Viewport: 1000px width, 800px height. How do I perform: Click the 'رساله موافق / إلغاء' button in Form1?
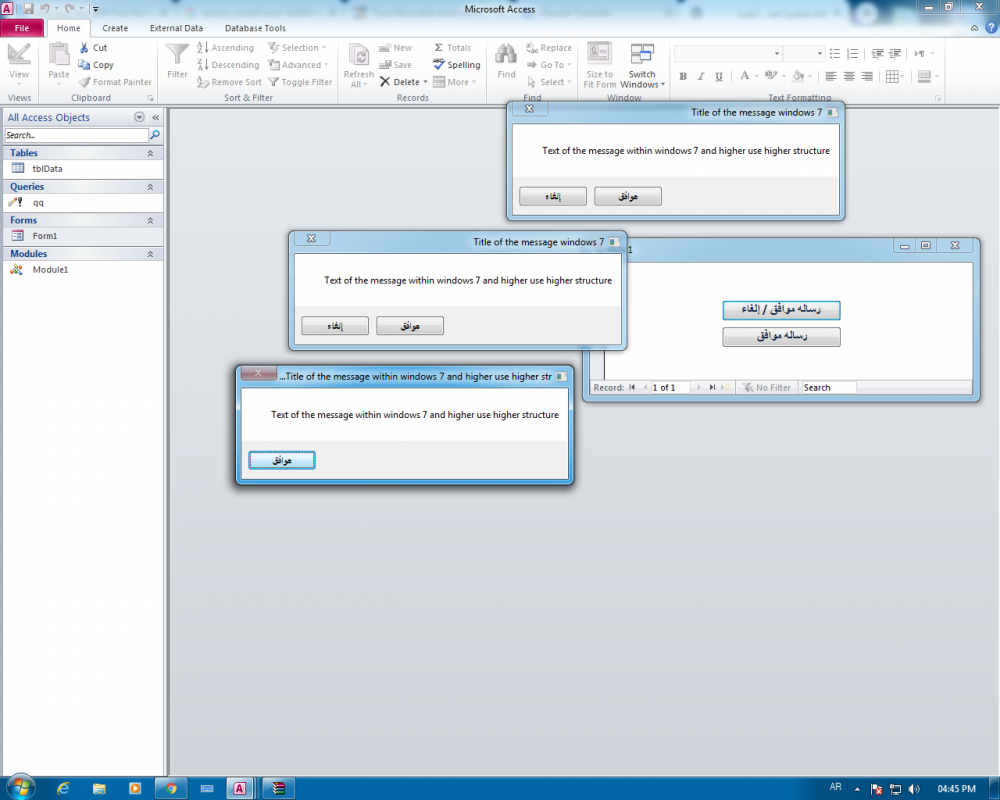tap(781, 309)
